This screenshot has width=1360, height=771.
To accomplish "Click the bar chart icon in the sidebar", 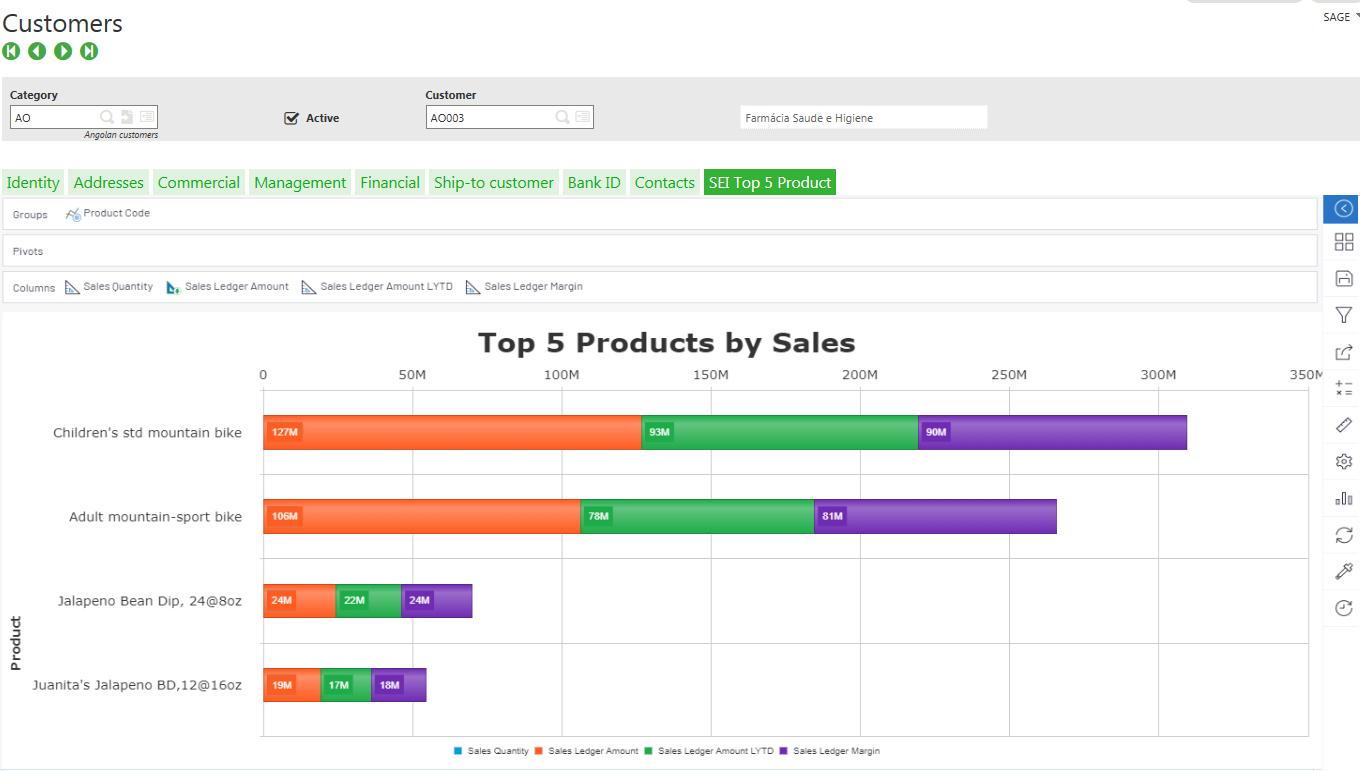I will (x=1344, y=498).
